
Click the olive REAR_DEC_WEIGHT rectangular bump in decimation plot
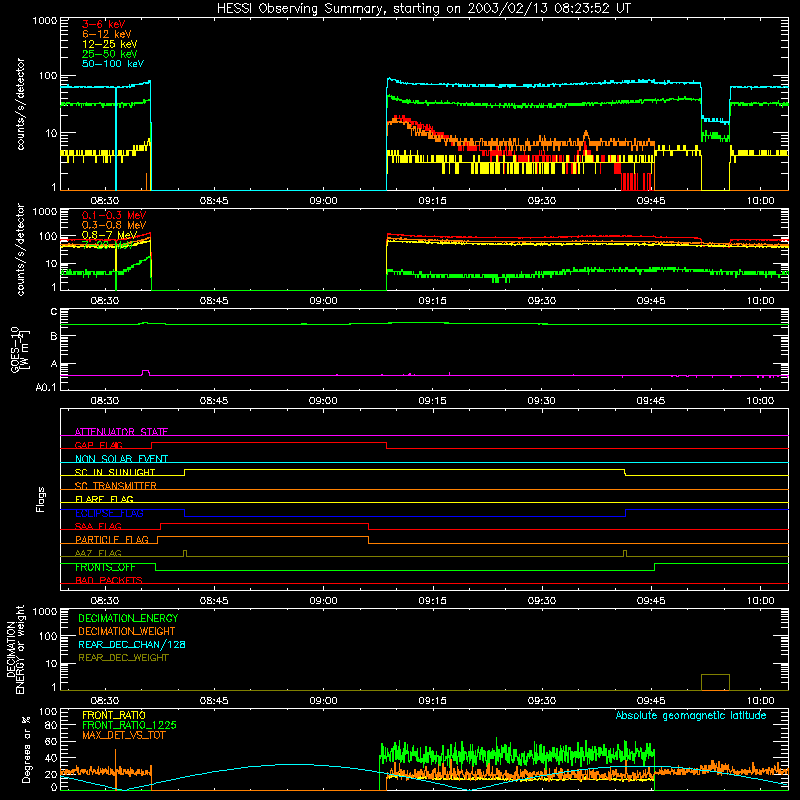(715, 682)
